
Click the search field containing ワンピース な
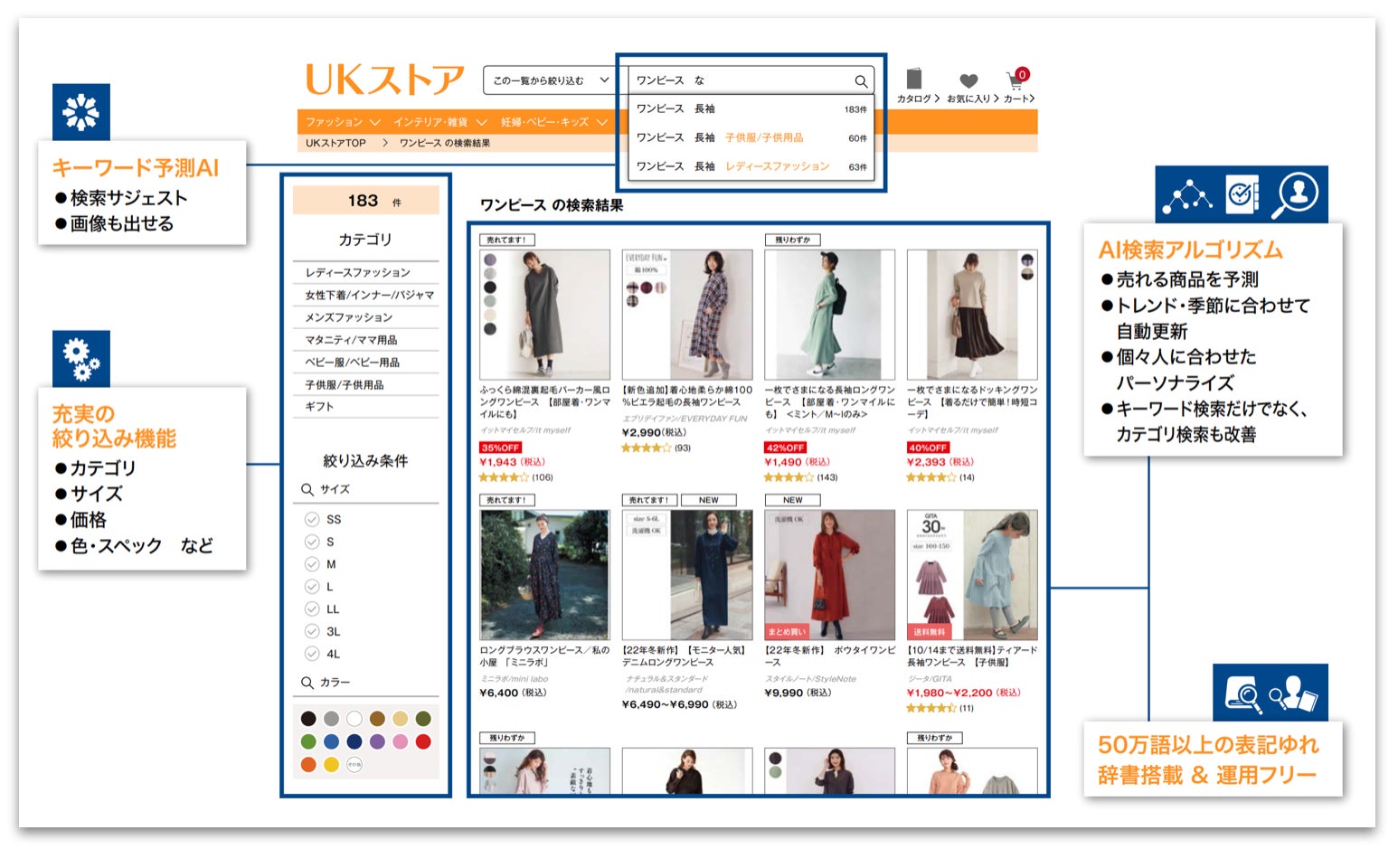click(751, 80)
